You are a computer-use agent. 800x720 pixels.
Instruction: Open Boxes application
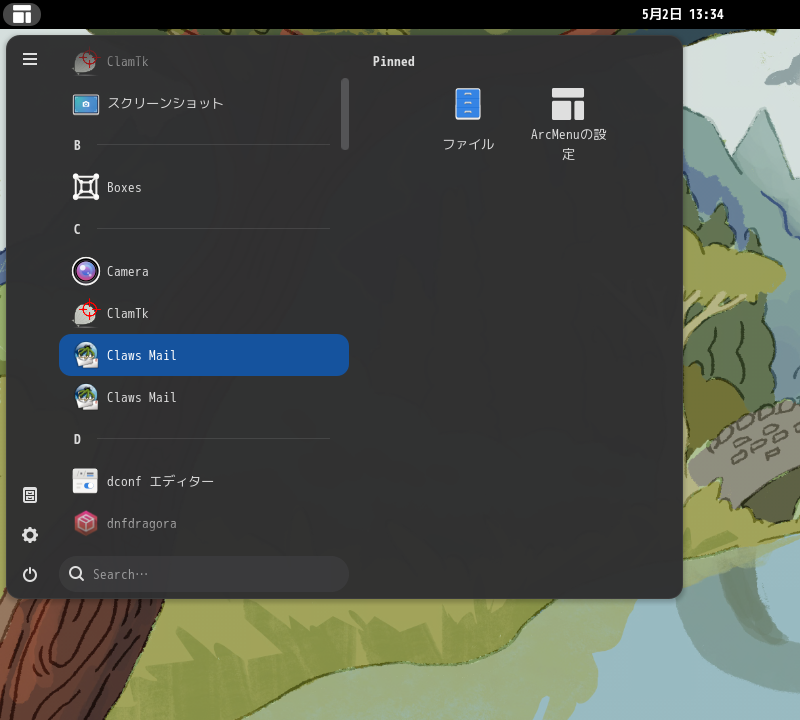click(204, 187)
